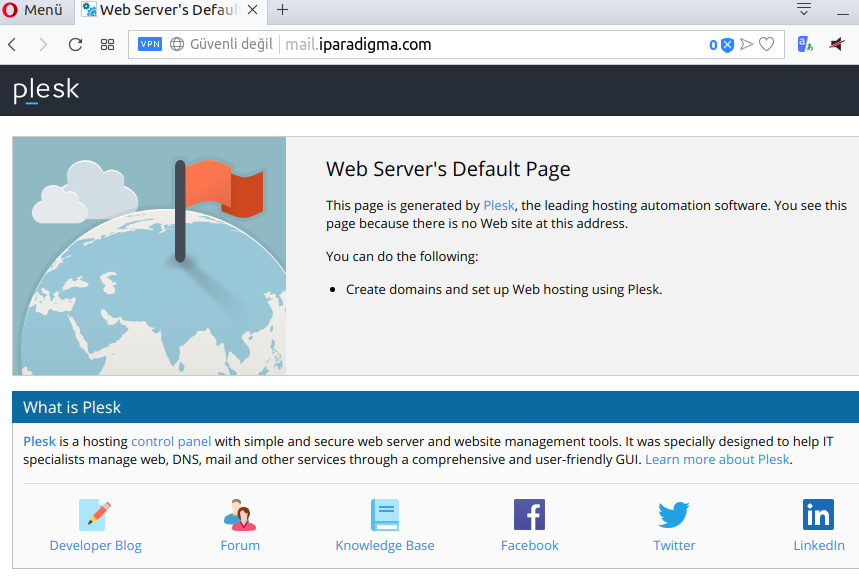The width and height of the screenshot is (859, 576).
Task: Open the Twitter text link
Action: [674, 546]
